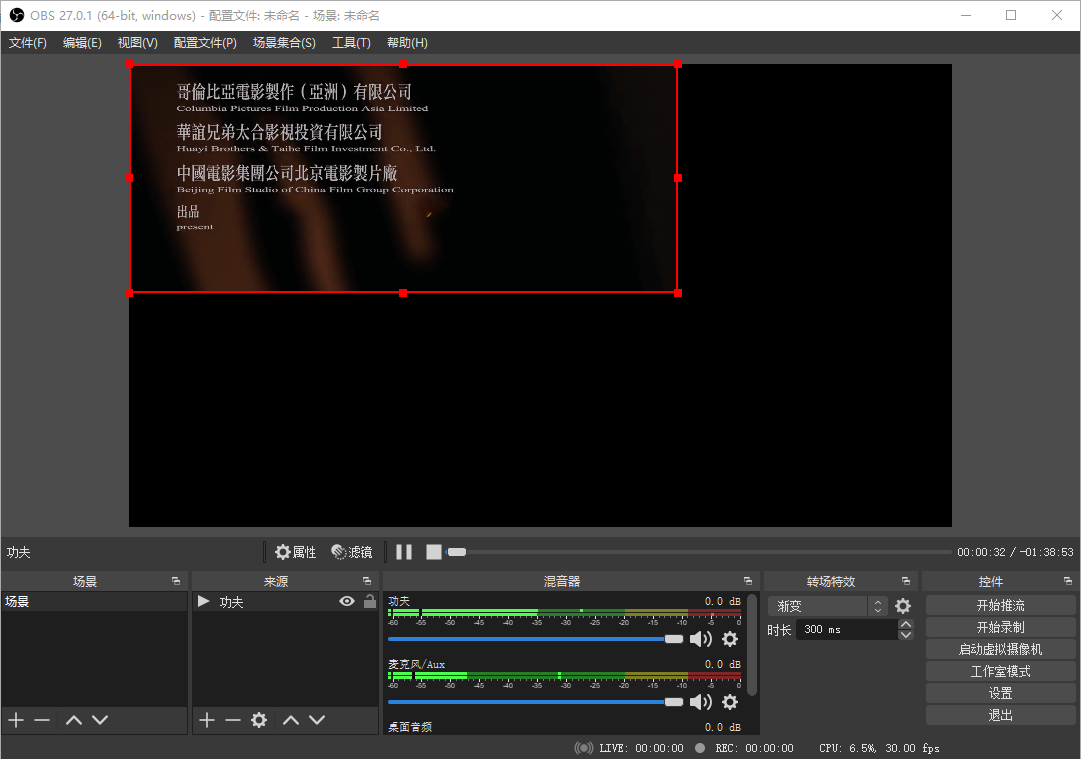Viewport: 1081px width, 759px height.
Task: Adjust 麦克风/Aux volume slider
Action: pos(536,702)
